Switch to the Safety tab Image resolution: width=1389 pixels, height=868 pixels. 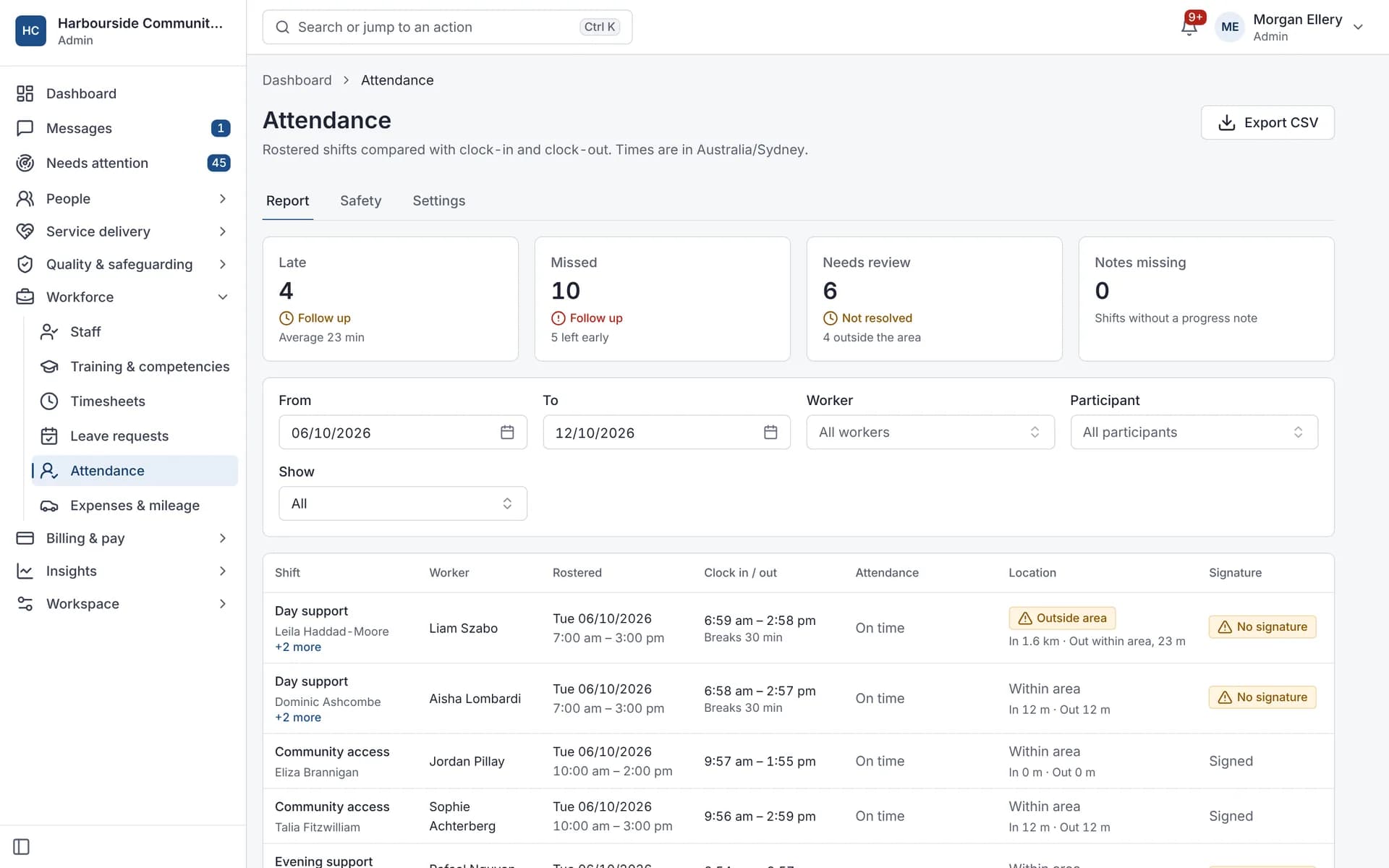(360, 200)
